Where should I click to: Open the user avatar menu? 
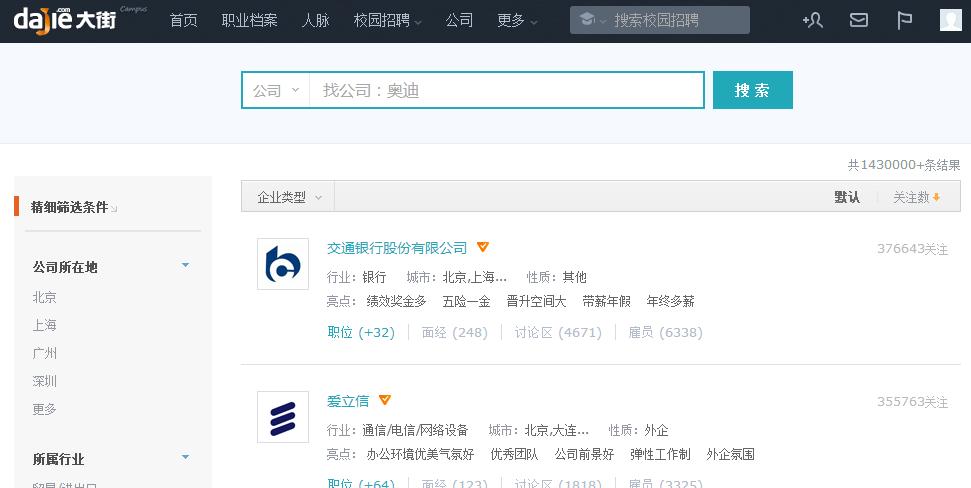pyautogui.click(x=951, y=20)
